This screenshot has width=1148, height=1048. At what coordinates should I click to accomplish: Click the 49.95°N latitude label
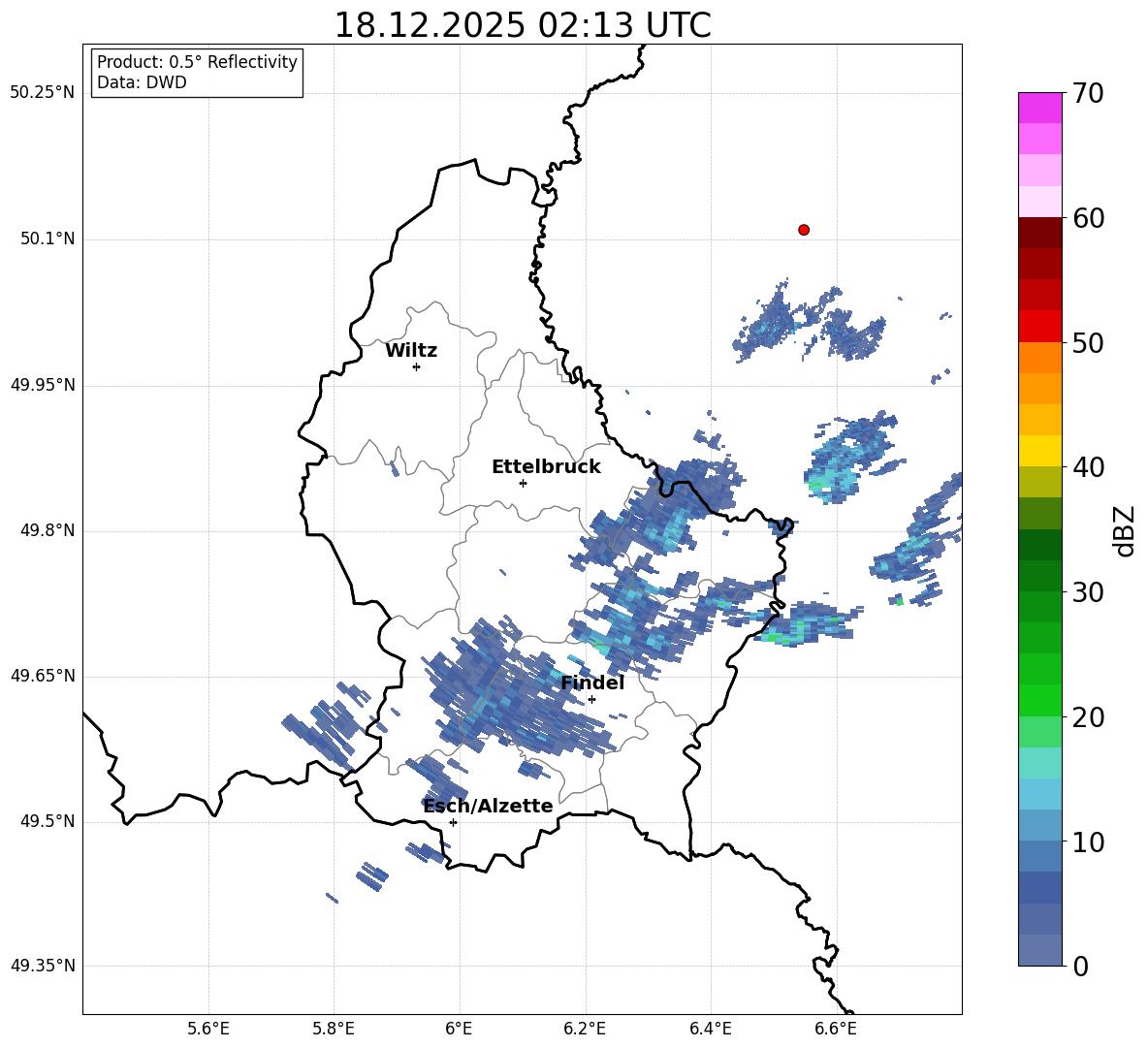[43, 385]
